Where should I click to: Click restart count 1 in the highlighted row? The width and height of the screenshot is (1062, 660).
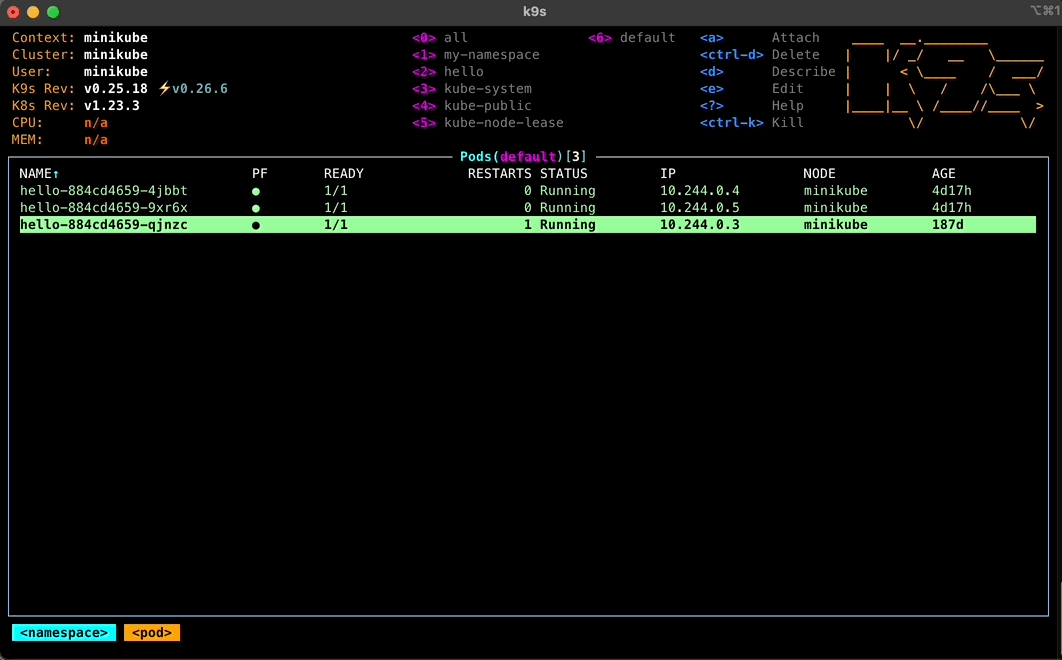coord(528,224)
